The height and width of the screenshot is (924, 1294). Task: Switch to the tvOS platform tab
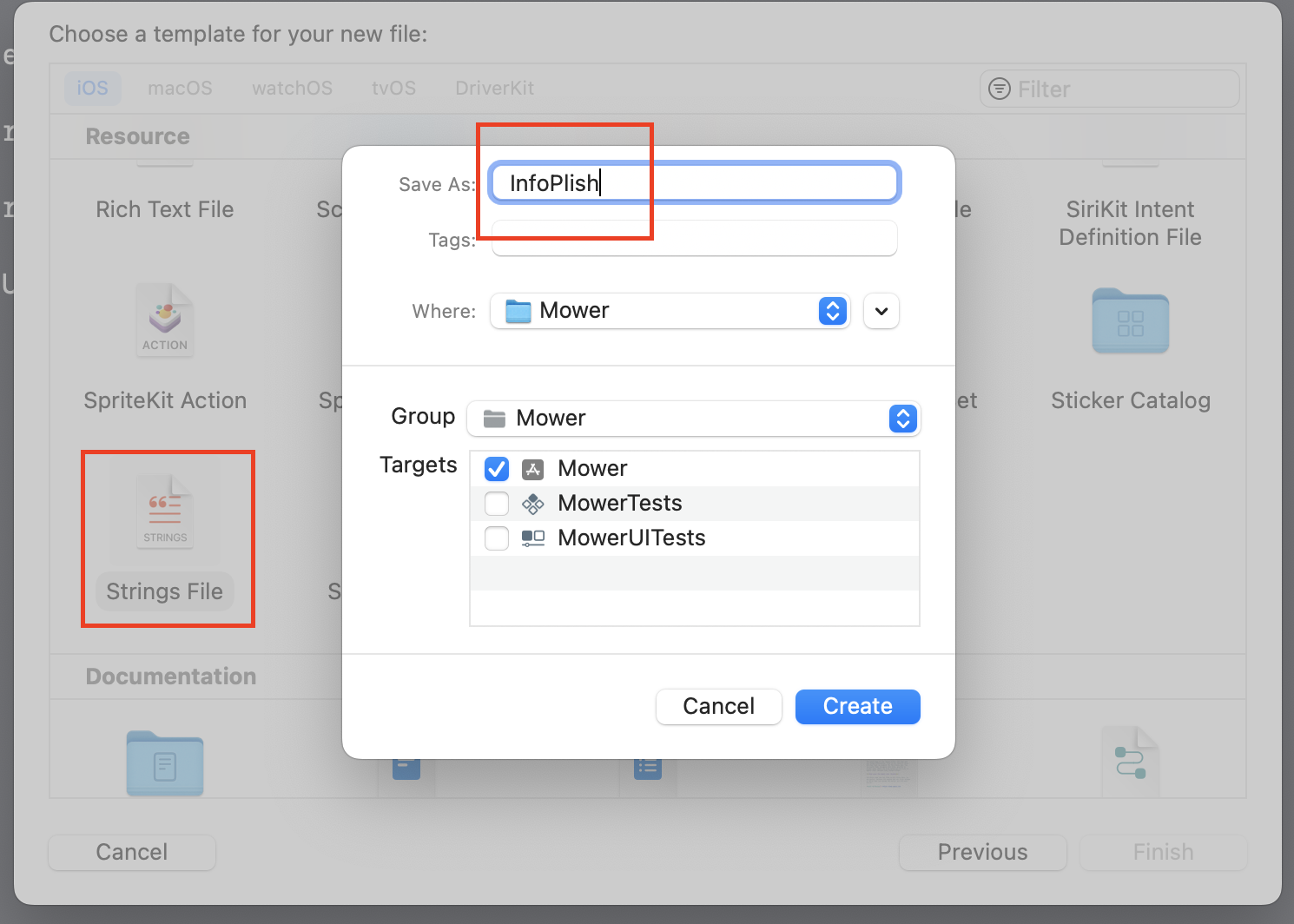[x=393, y=89]
